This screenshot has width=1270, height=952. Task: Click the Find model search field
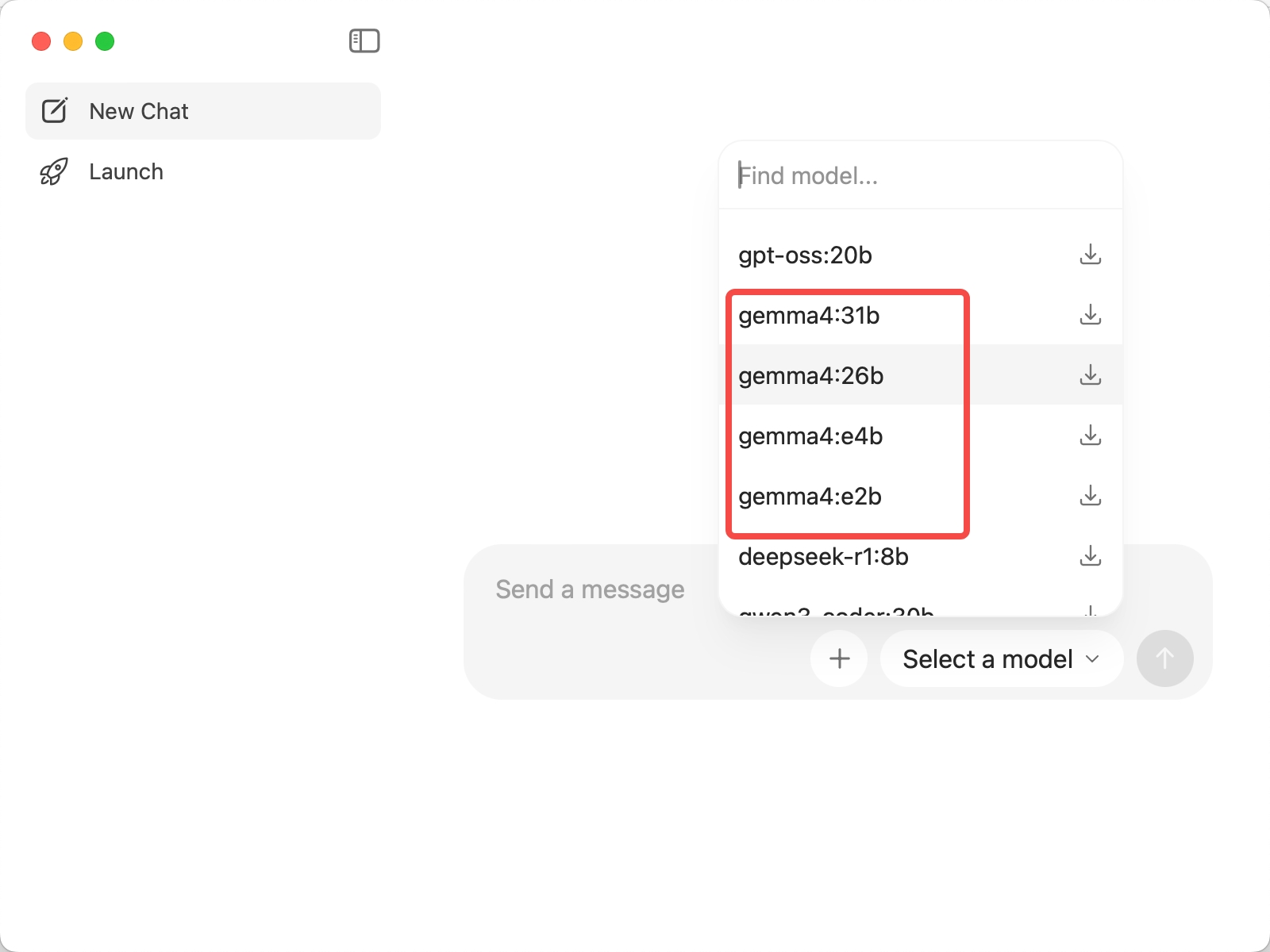[x=913, y=175]
